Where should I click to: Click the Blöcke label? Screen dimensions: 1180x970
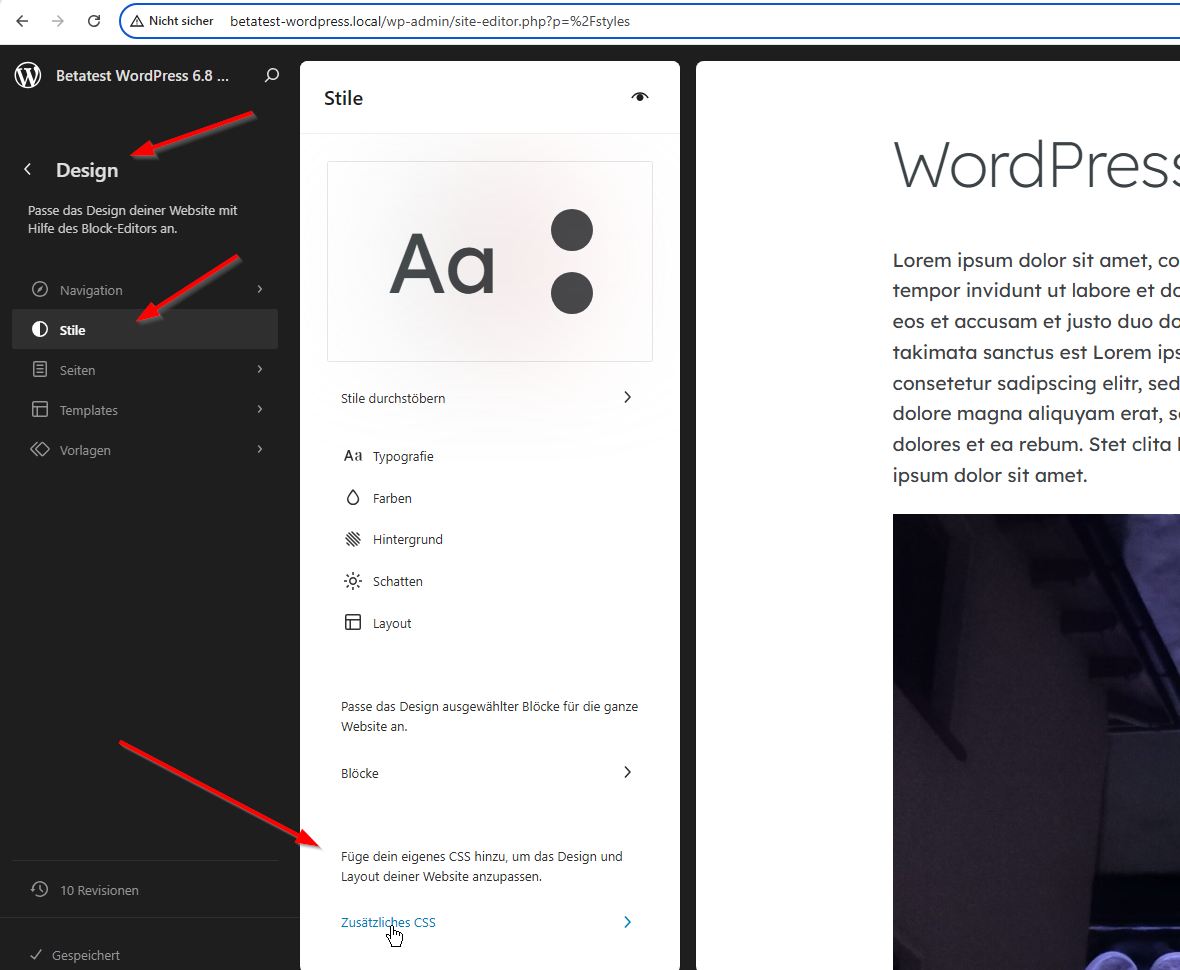[360, 773]
